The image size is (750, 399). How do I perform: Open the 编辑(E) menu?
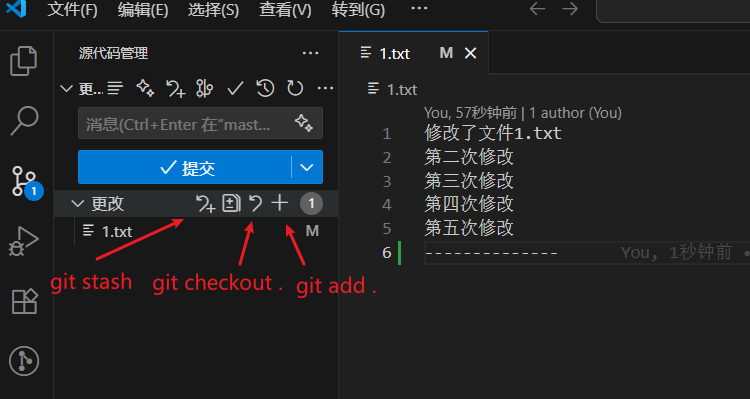[x=143, y=10]
